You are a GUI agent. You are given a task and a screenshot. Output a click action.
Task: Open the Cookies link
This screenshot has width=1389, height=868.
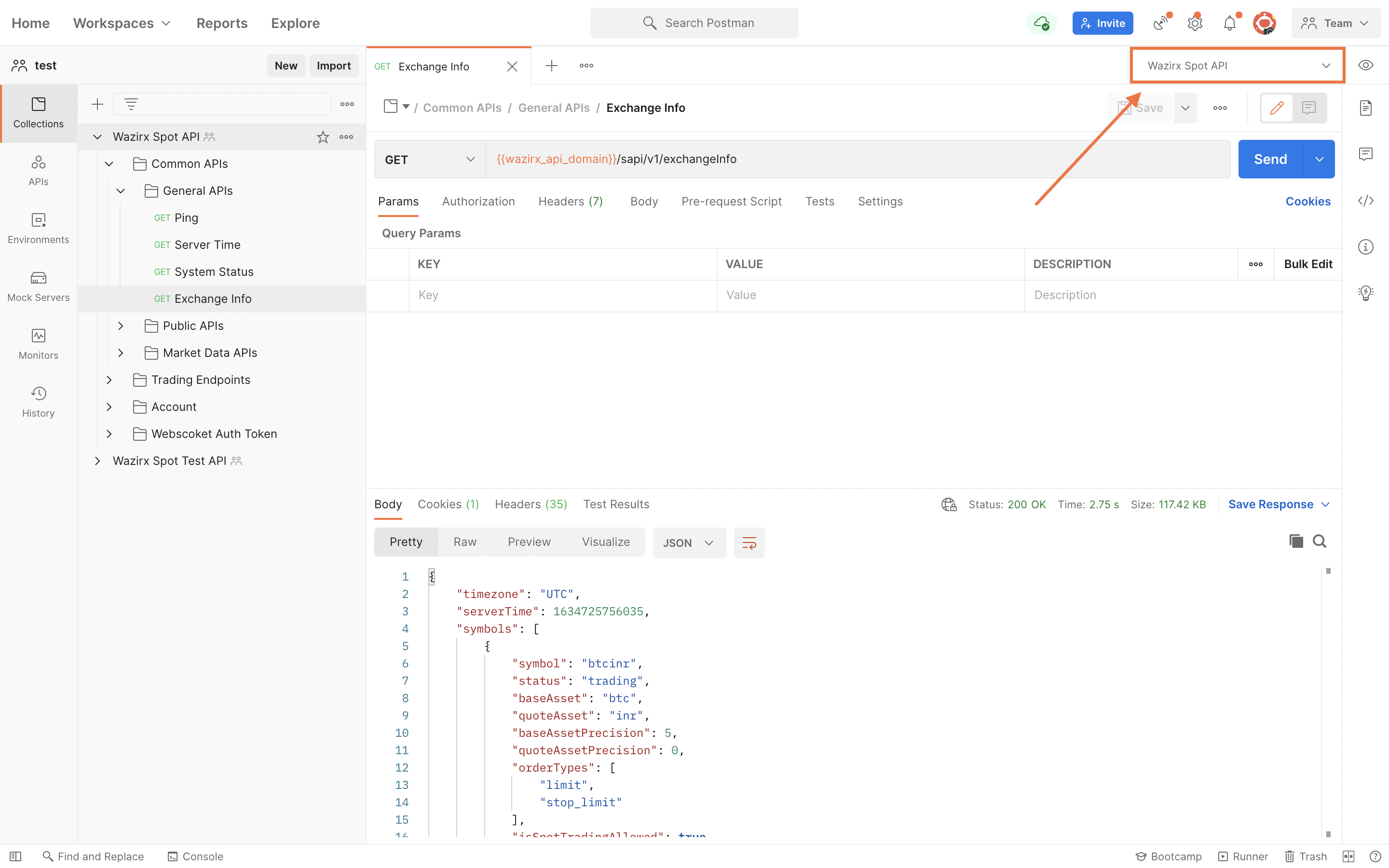pos(1307,202)
